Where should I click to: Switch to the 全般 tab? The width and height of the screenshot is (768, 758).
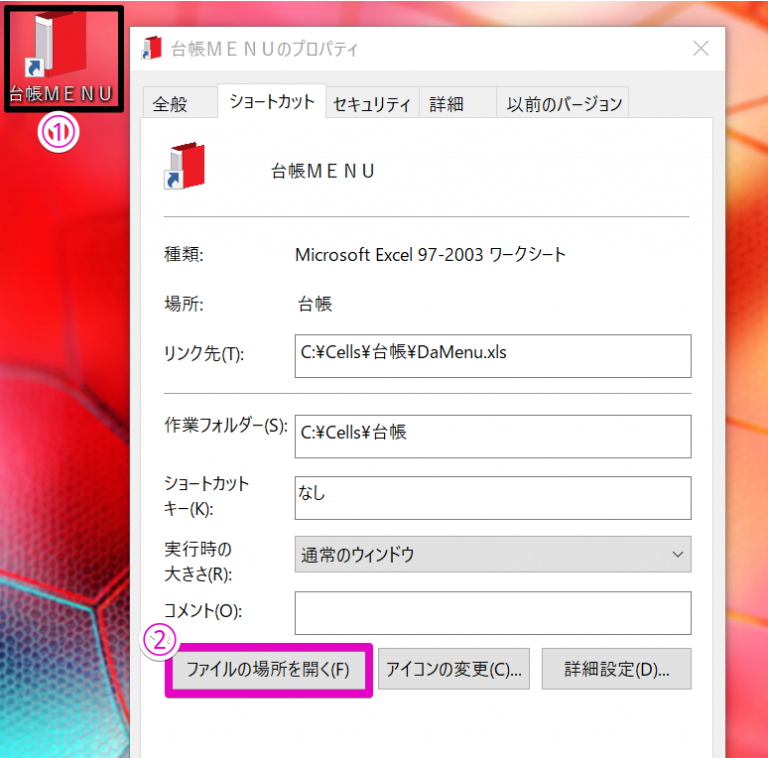click(179, 103)
